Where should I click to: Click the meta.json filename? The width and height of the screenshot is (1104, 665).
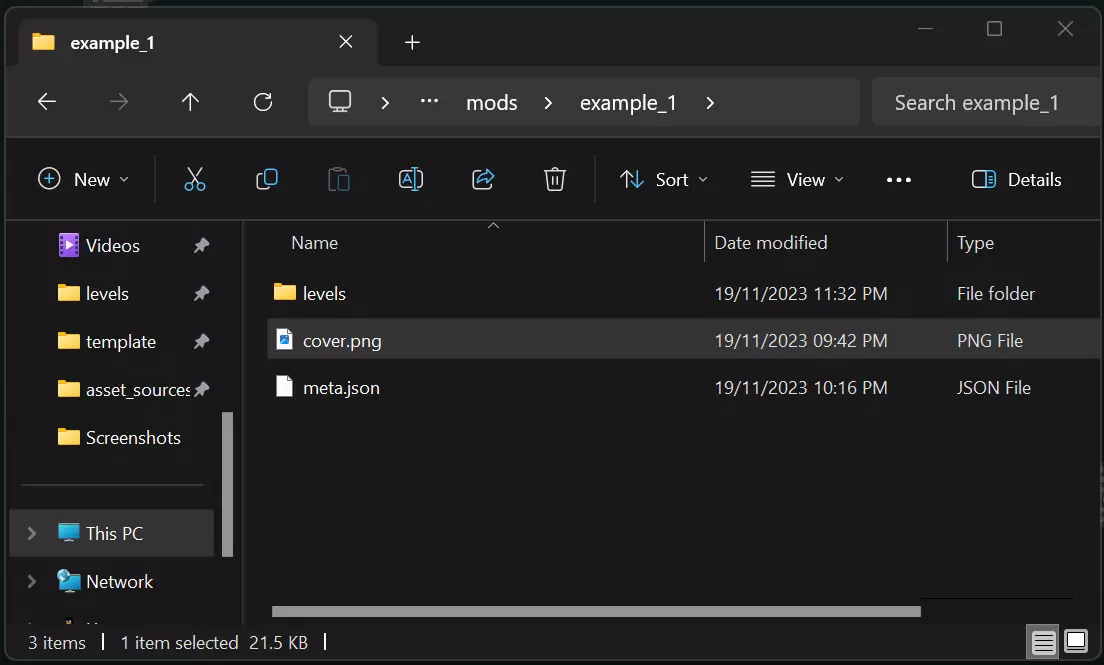(341, 387)
